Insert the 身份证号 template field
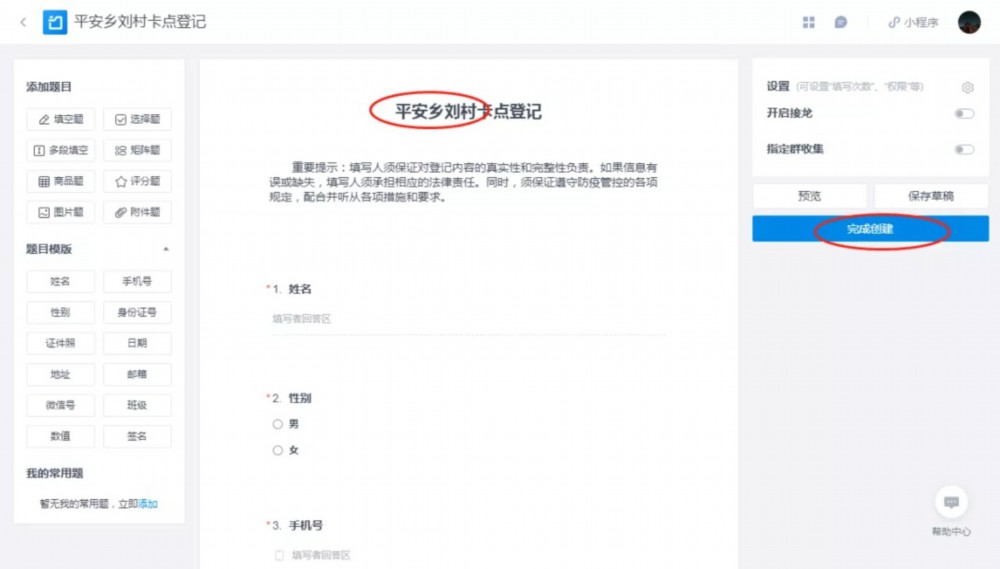The height and width of the screenshot is (569, 1000). pos(137,312)
